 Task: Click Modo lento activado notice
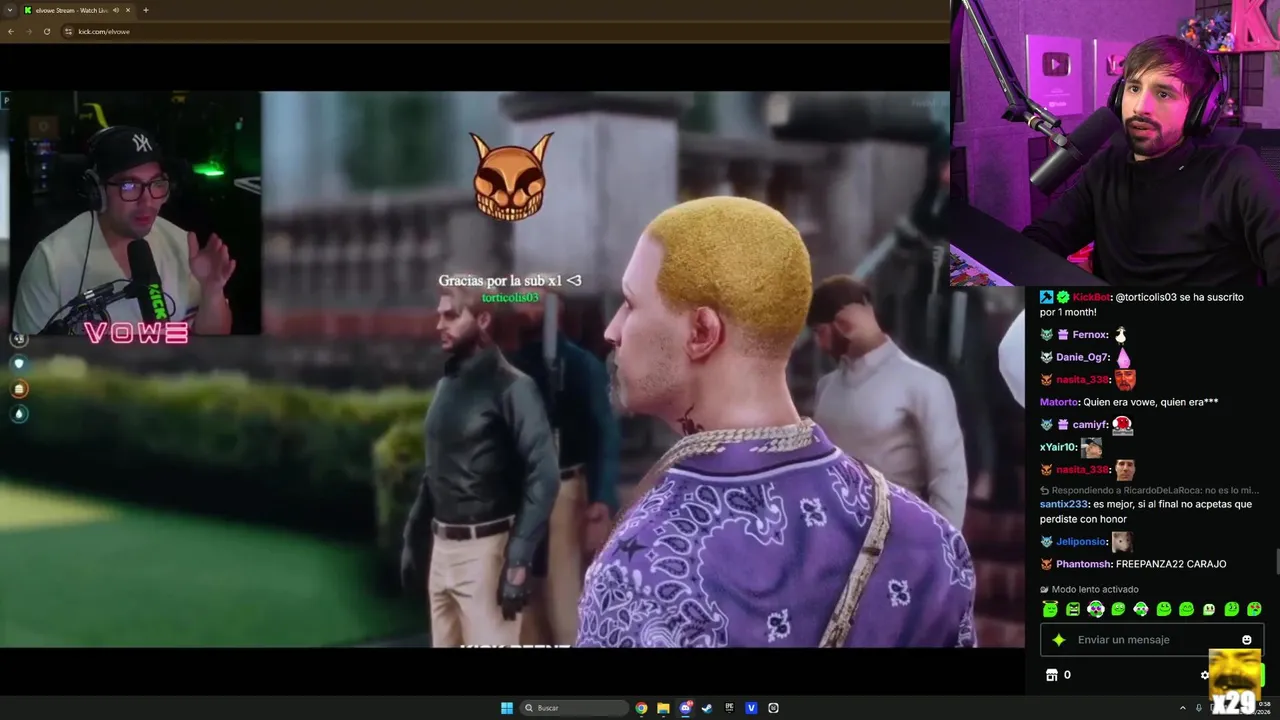coord(1089,589)
